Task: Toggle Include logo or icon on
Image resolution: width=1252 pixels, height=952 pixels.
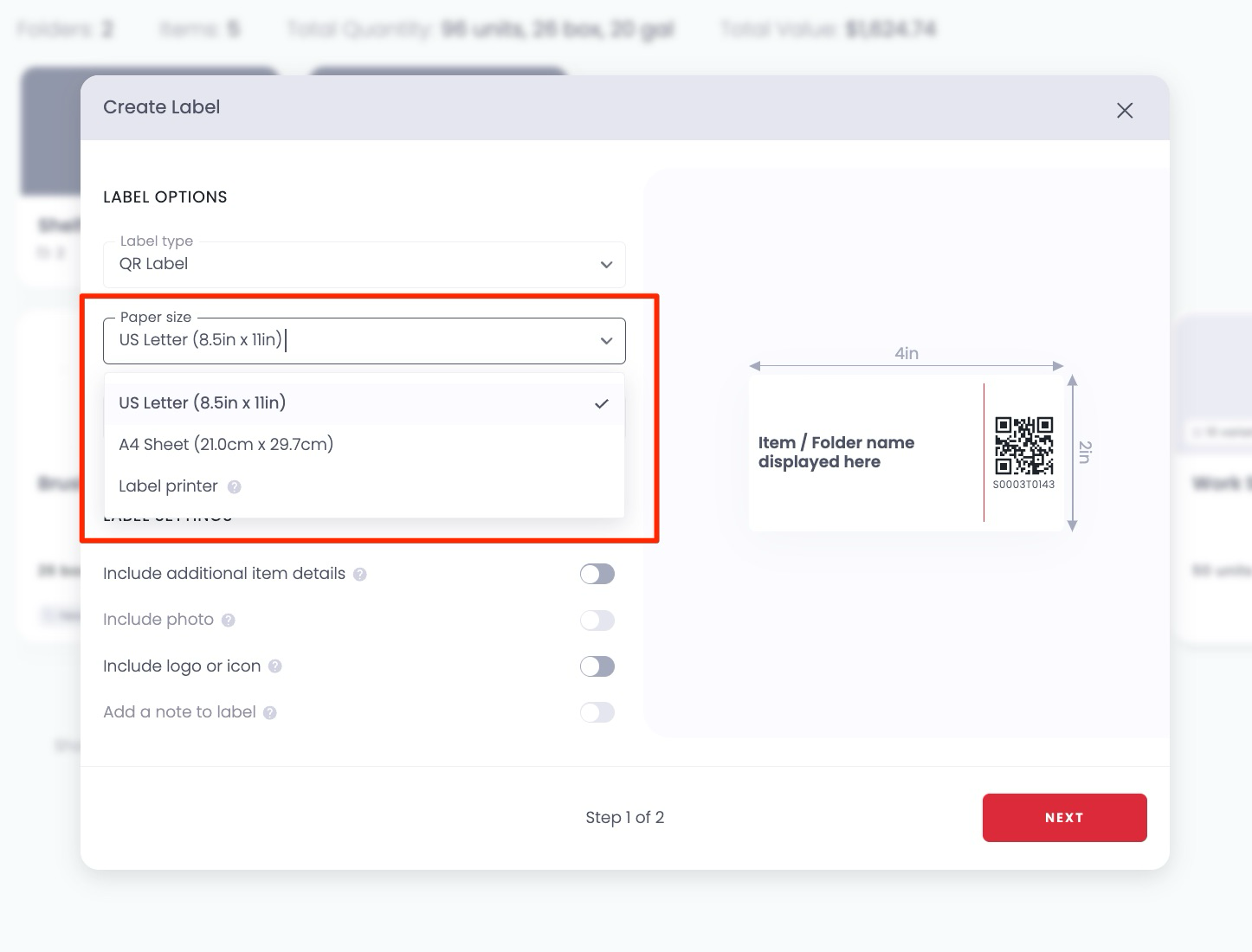Action: click(x=597, y=666)
